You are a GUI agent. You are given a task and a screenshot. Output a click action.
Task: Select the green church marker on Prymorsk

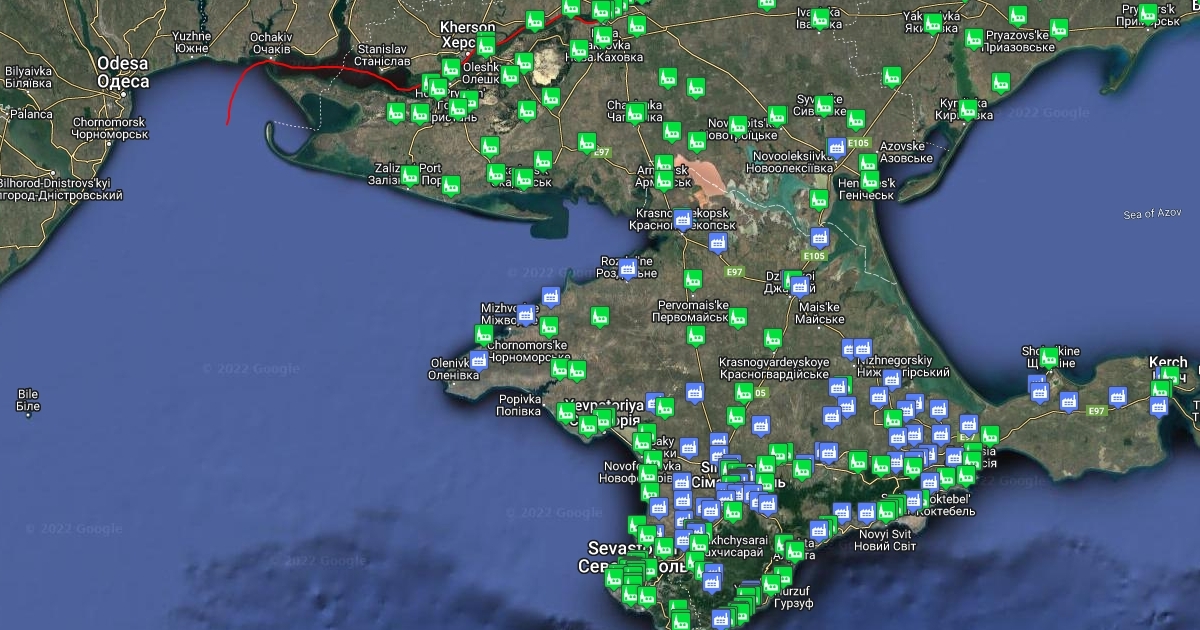[x=1148, y=13]
